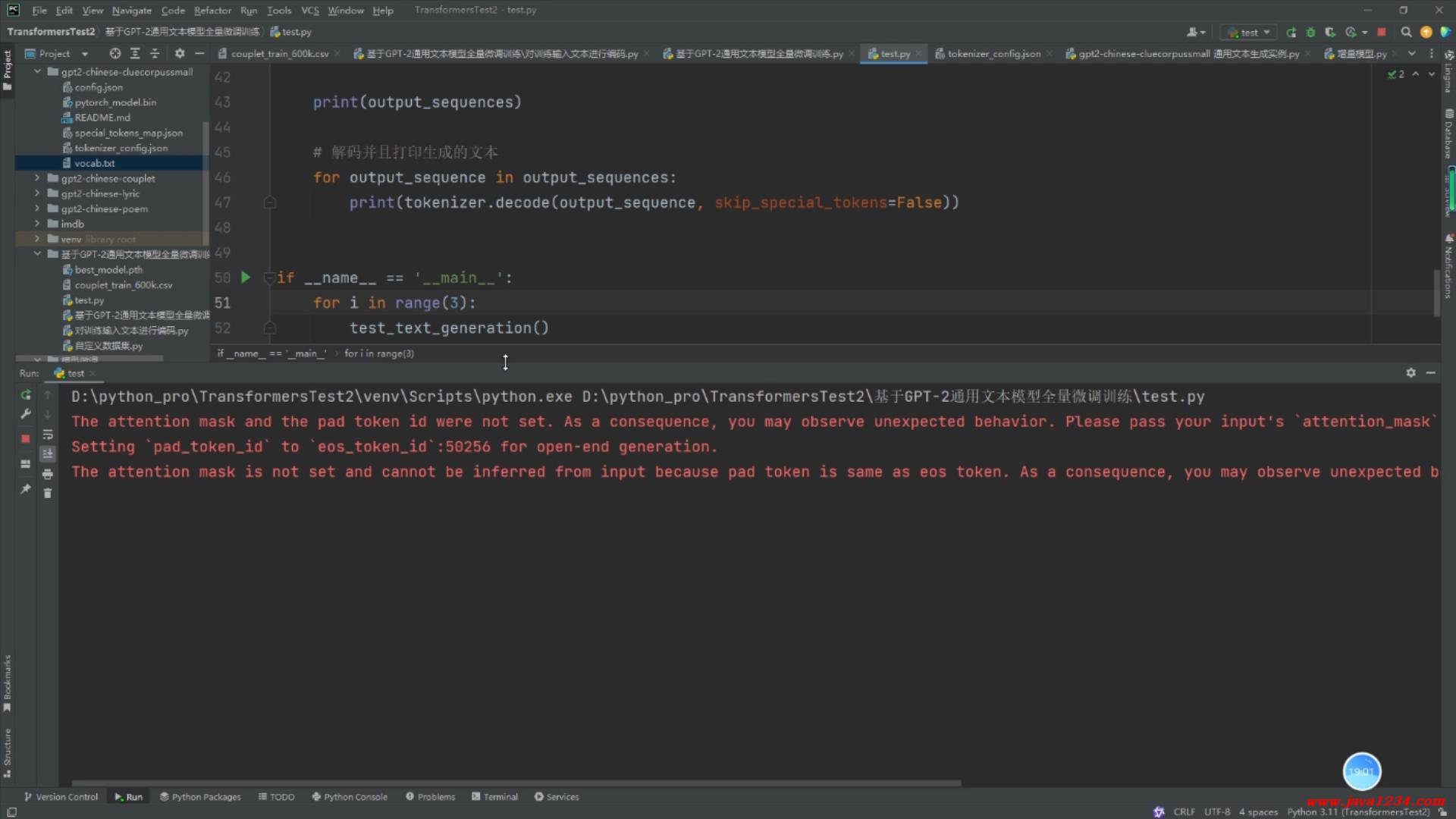Click the green run gutter arrow at line 50
This screenshot has width=1456, height=819.
tap(246, 278)
